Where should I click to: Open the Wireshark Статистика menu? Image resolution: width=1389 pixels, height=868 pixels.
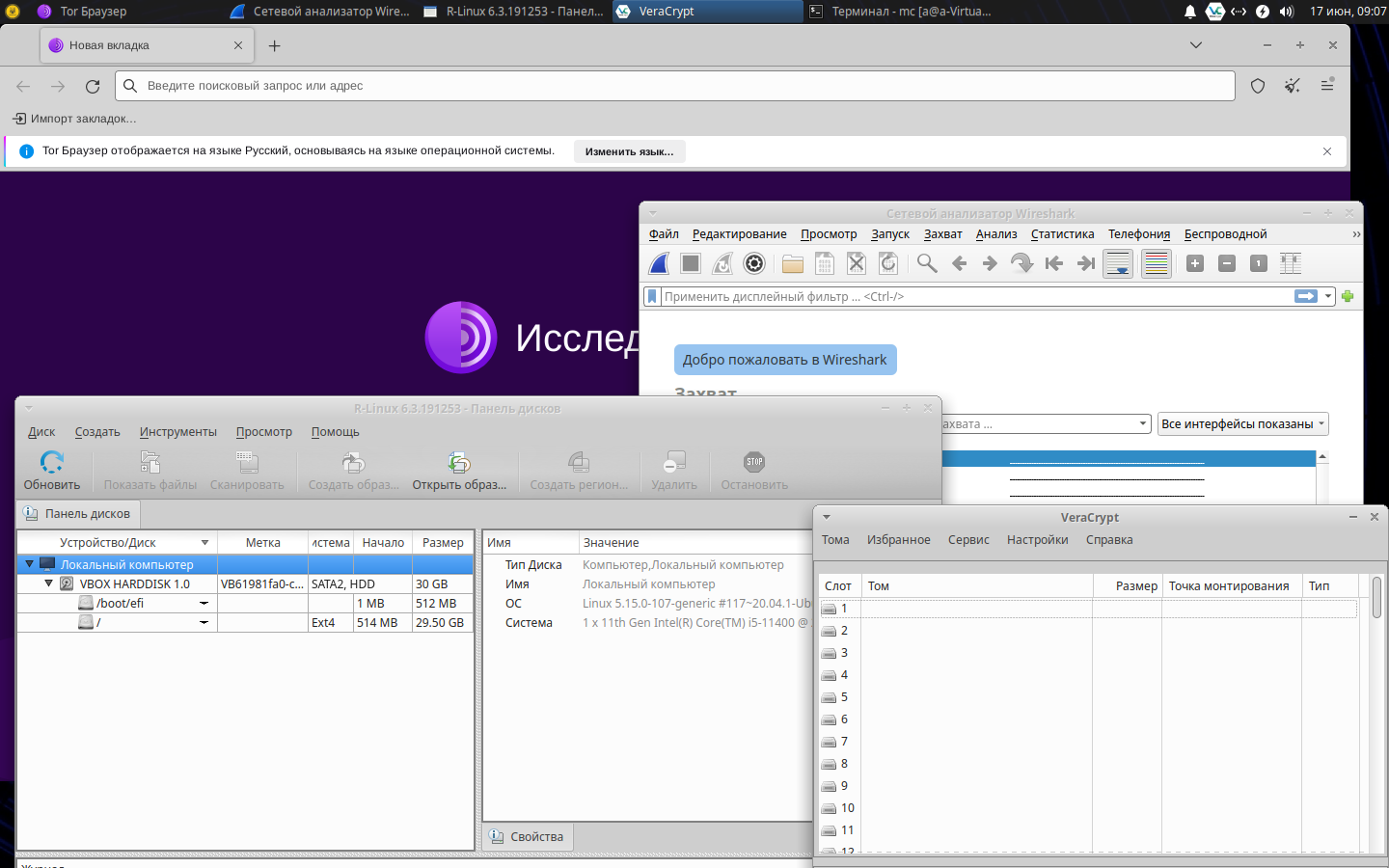pyautogui.click(x=1062, y=234)
